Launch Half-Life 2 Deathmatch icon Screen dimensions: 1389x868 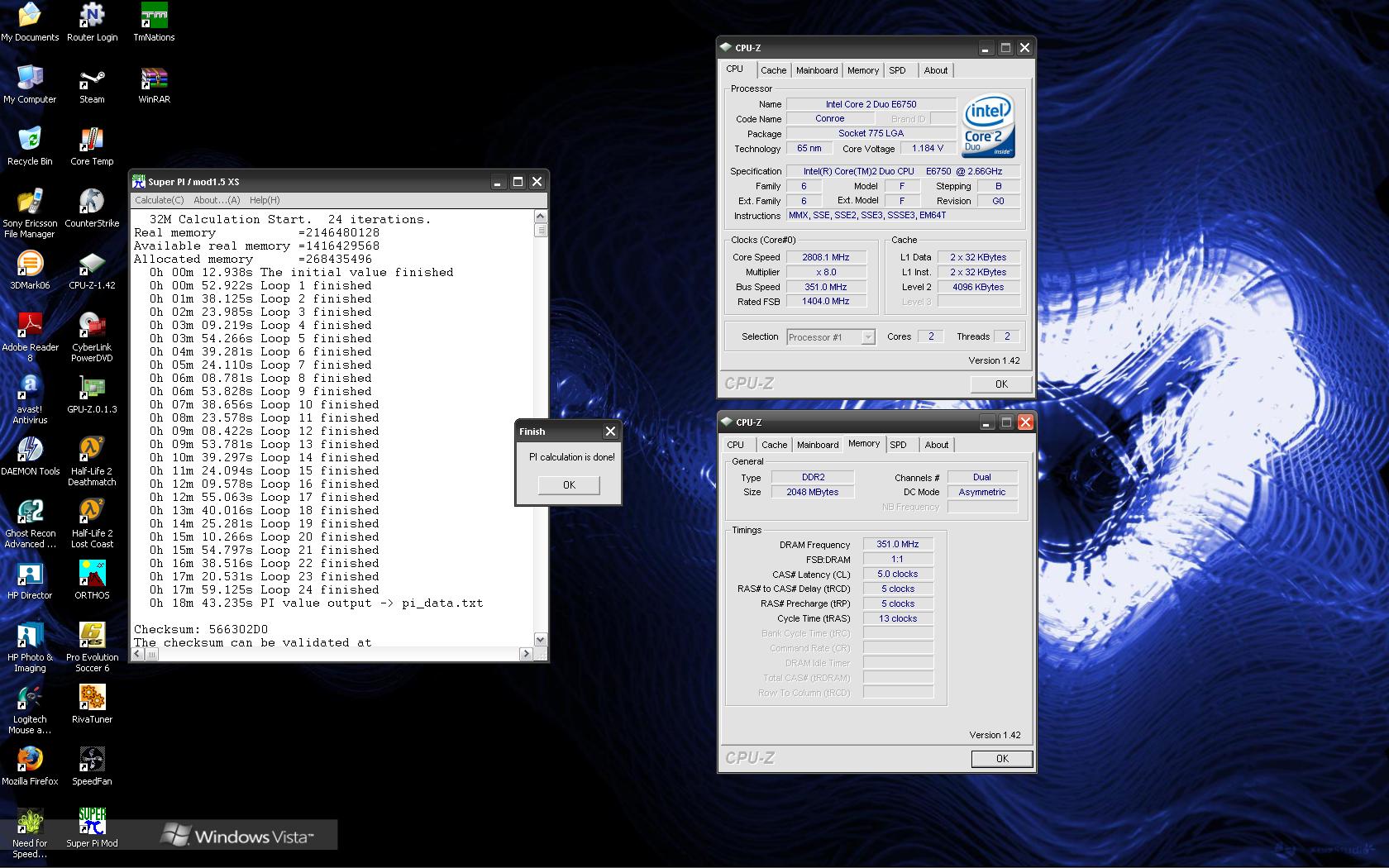pos(92,461)
